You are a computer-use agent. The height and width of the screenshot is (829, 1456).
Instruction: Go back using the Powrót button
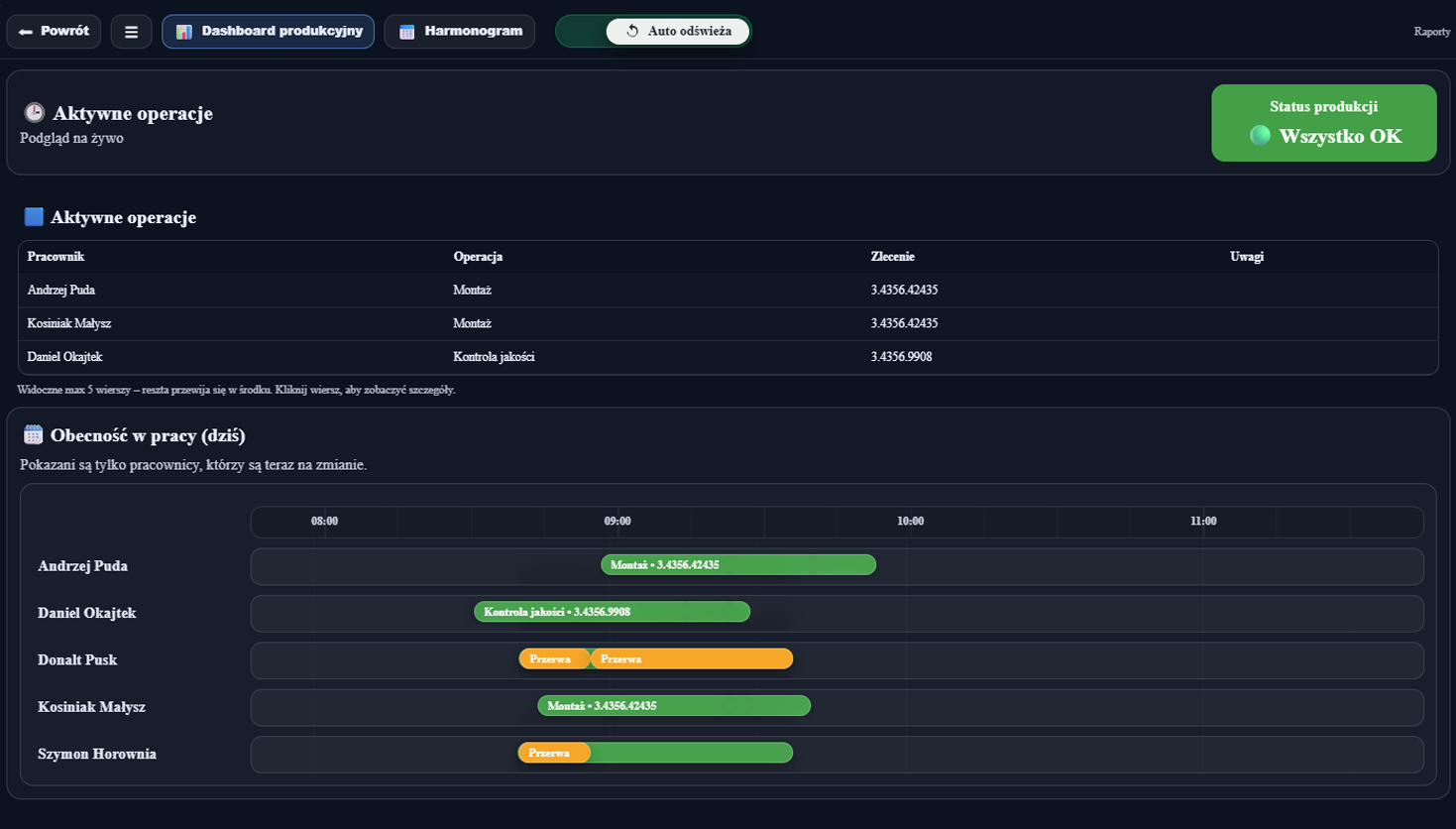pyautogui.click(x=54, y=32)
